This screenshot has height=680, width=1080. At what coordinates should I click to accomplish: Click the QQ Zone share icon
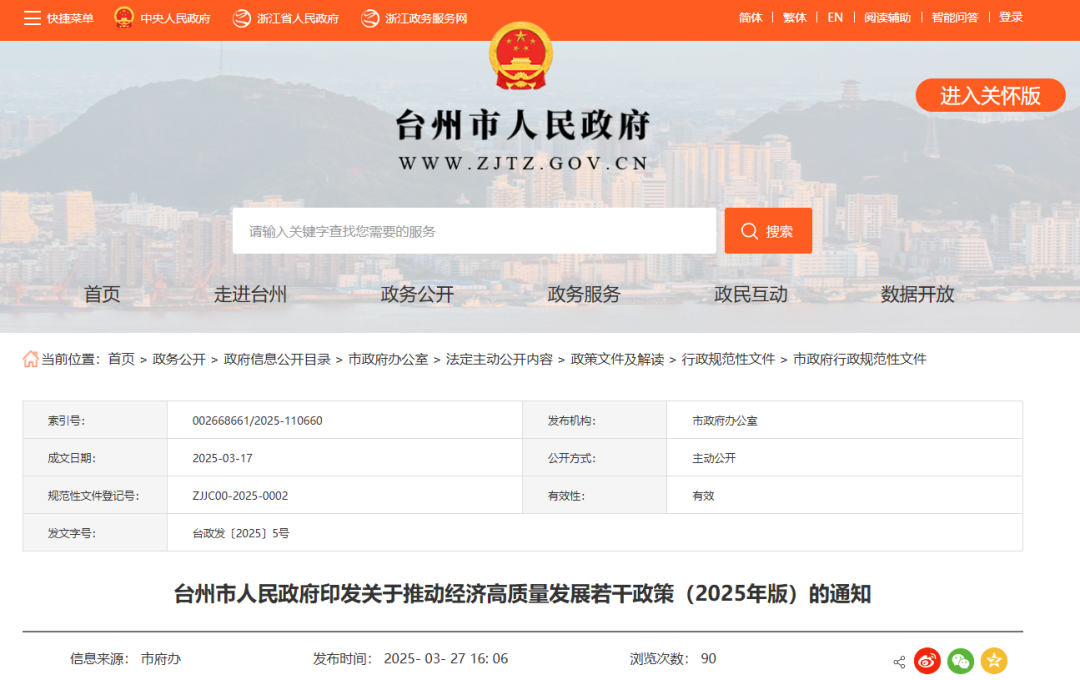993,661
